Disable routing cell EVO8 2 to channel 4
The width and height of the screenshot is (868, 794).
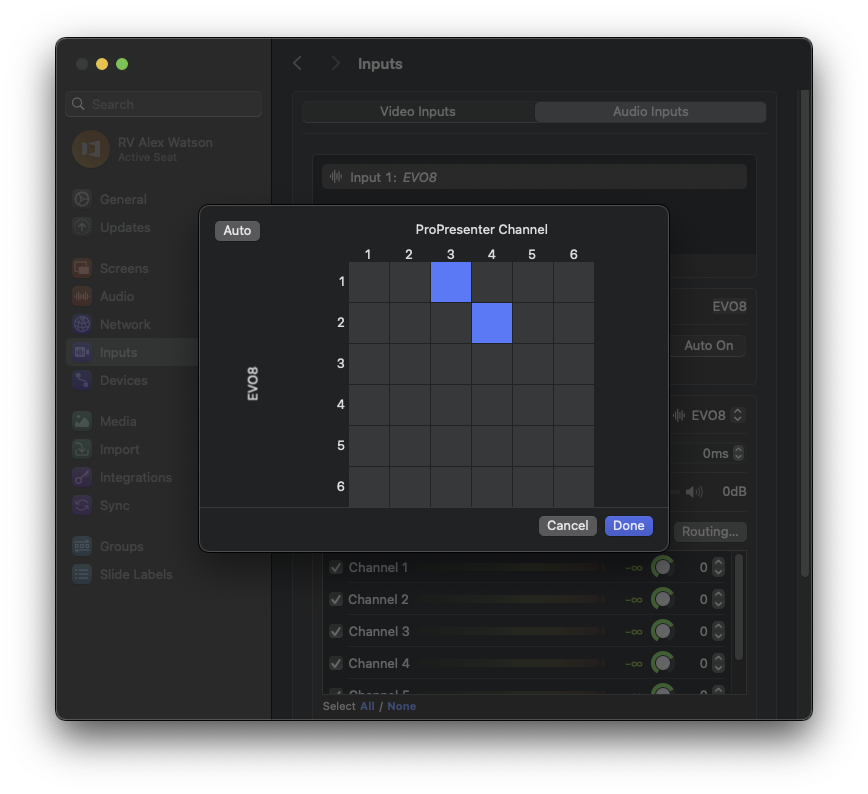492,323
